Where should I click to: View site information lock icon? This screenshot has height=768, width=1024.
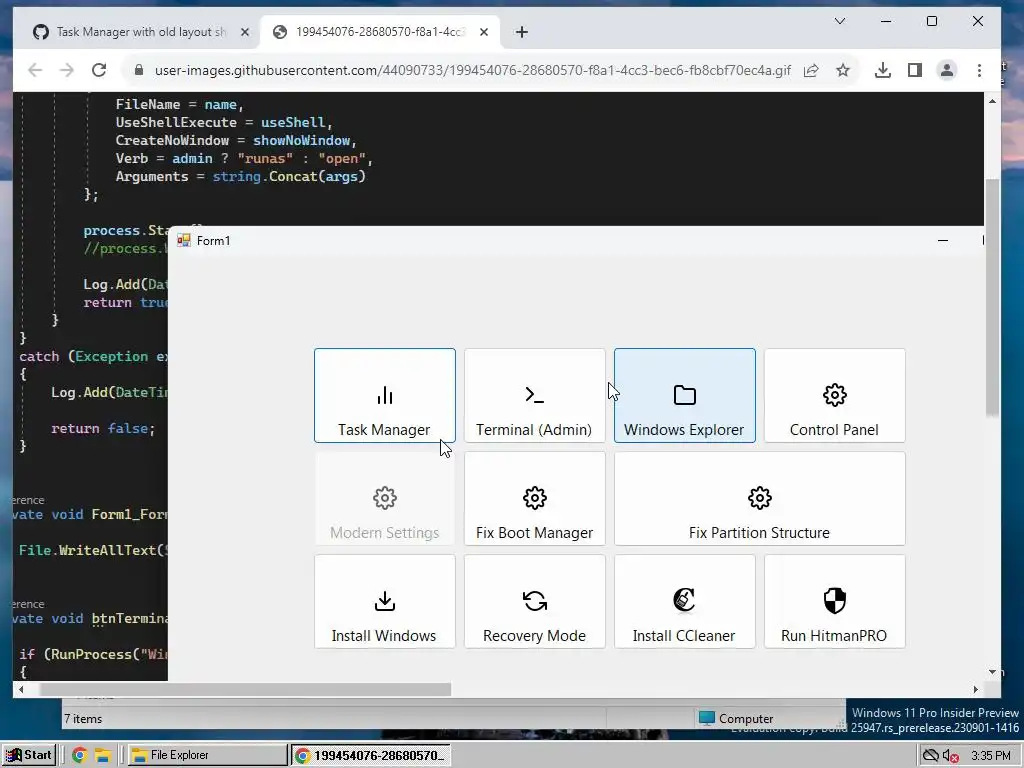tap(138, 70)
